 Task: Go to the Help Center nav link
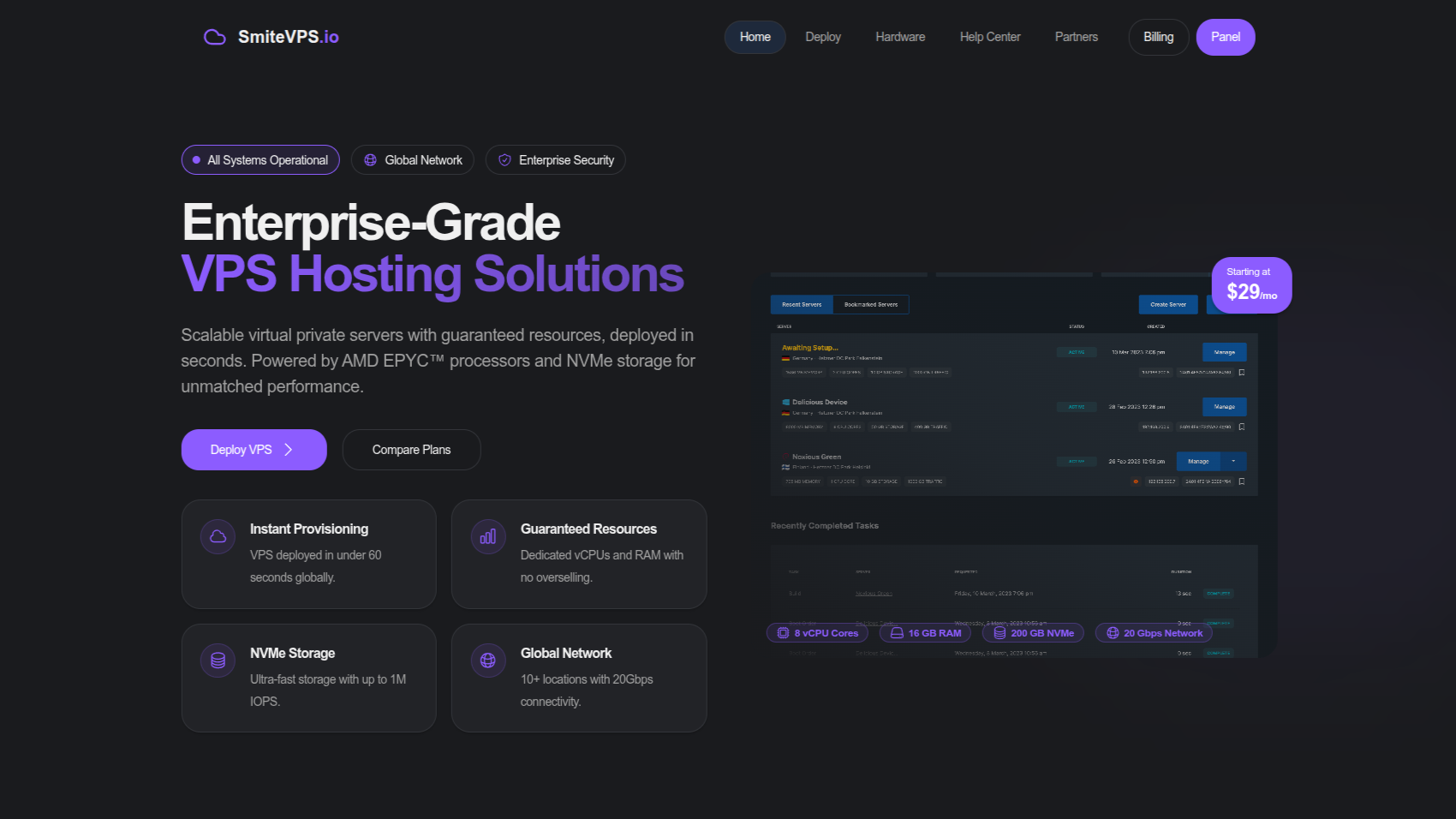point(990,37)
